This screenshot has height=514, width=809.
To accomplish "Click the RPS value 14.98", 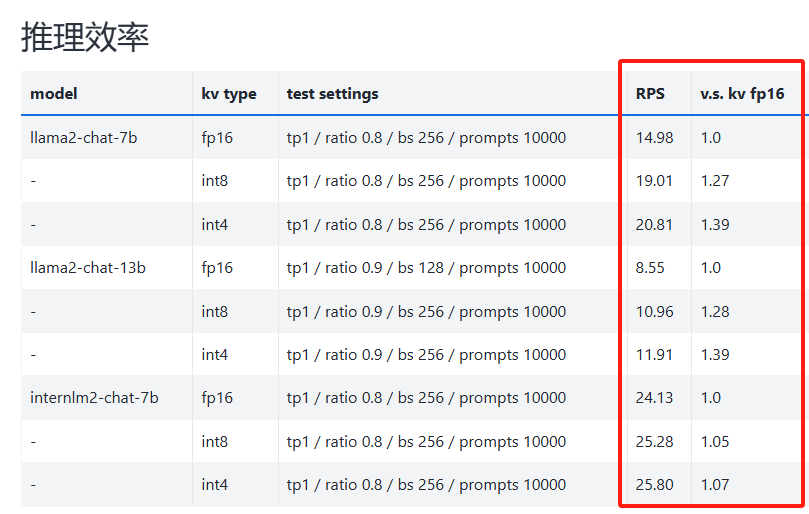I will pyautogui.click(x=654, y=138).
